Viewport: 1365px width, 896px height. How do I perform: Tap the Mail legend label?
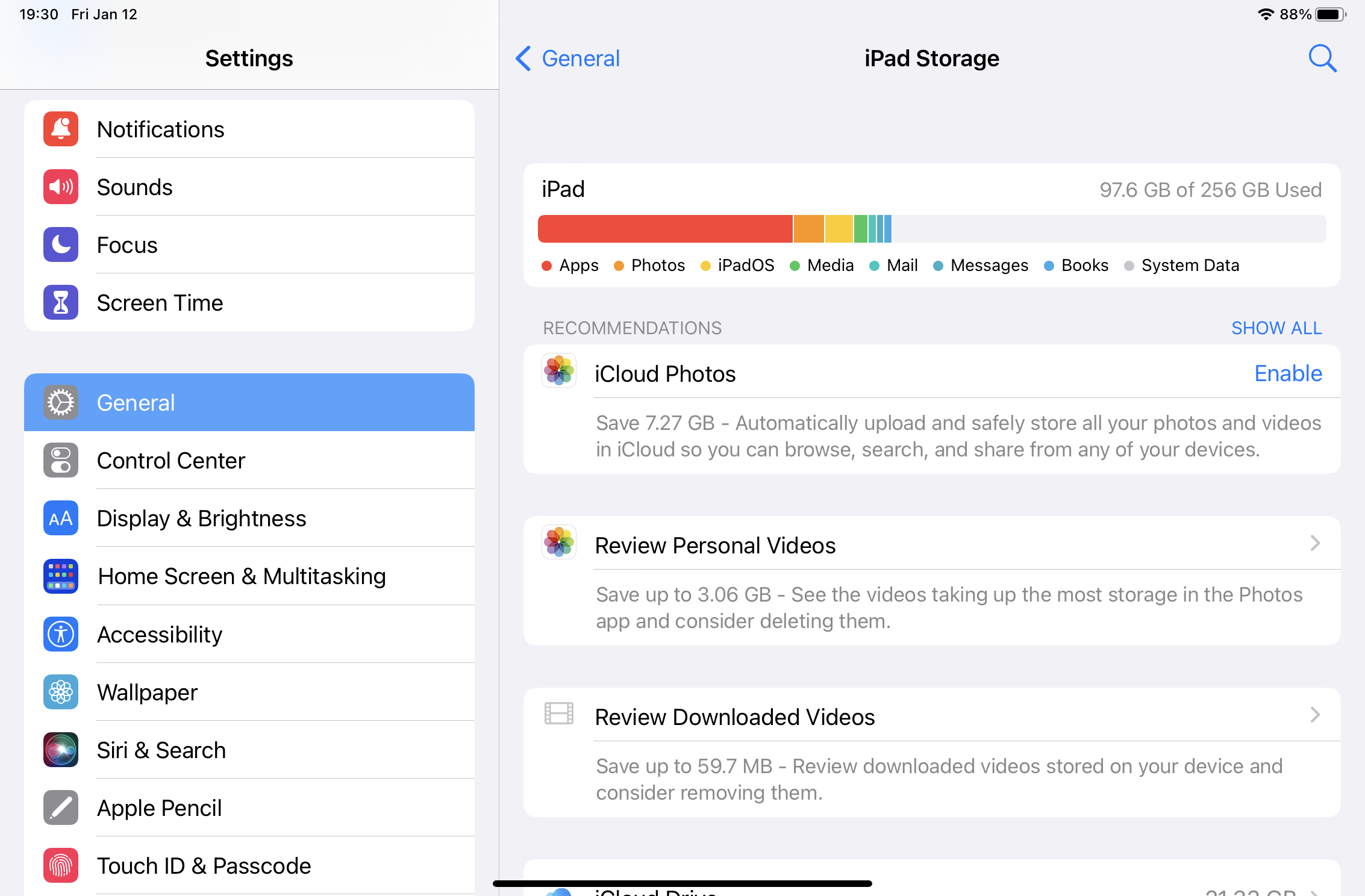(x=902, y=266)
